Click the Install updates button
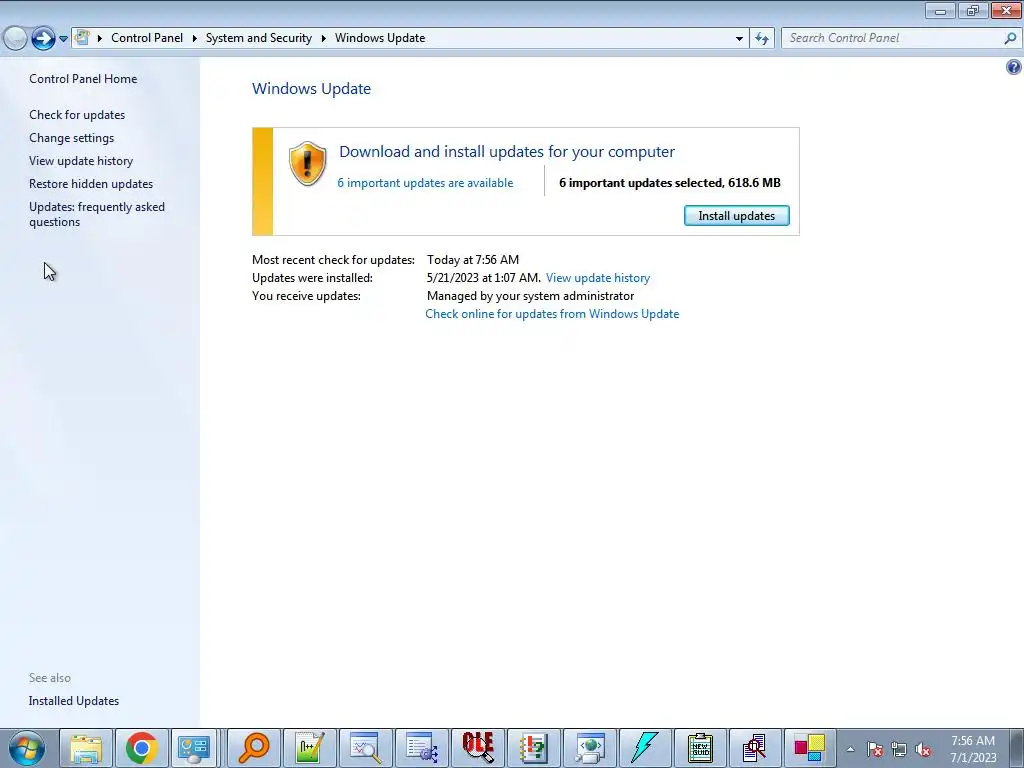The height and width of the screenshot is (768, 1024). 736,216
